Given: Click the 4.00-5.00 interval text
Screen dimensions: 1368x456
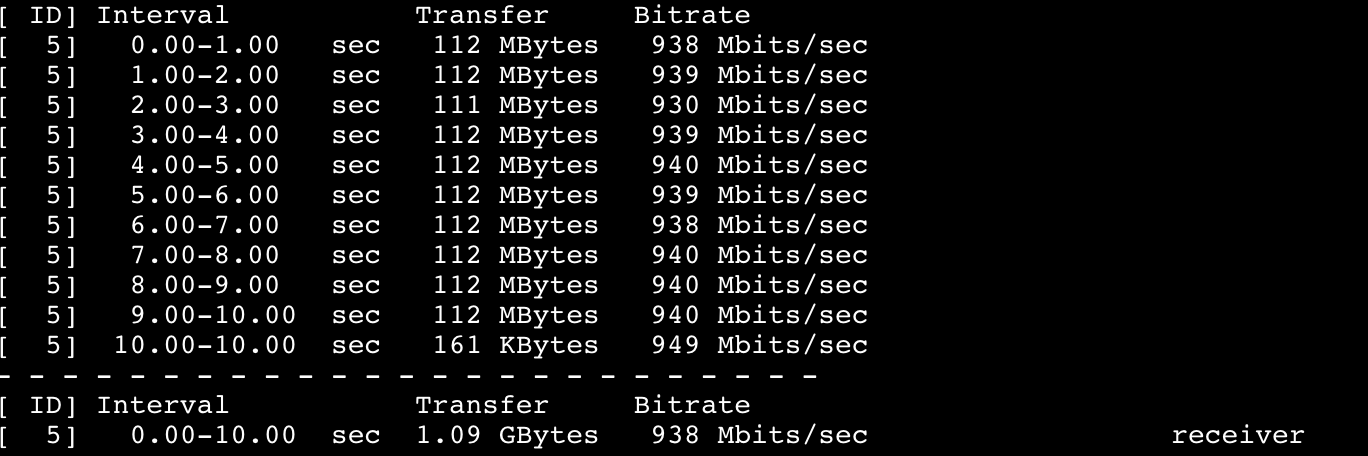Looking at the screenshot, I should coord(205,165).
